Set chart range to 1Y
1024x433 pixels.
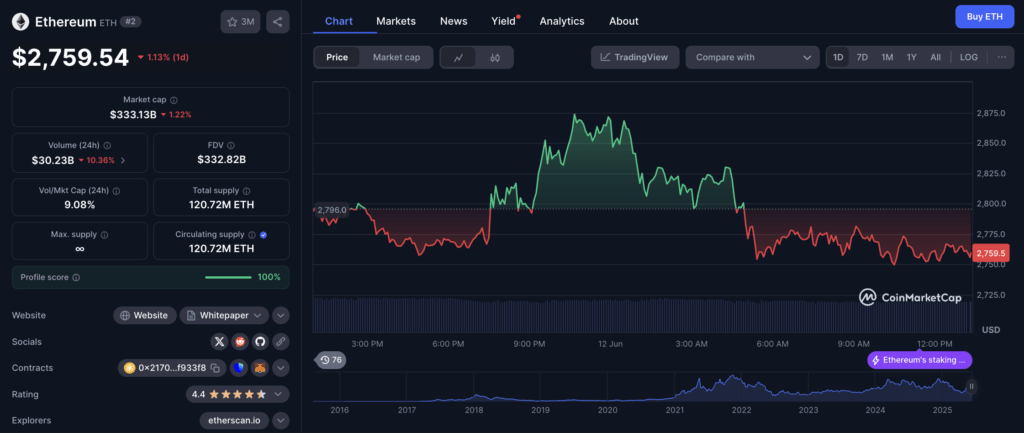[x=912, y=57]
